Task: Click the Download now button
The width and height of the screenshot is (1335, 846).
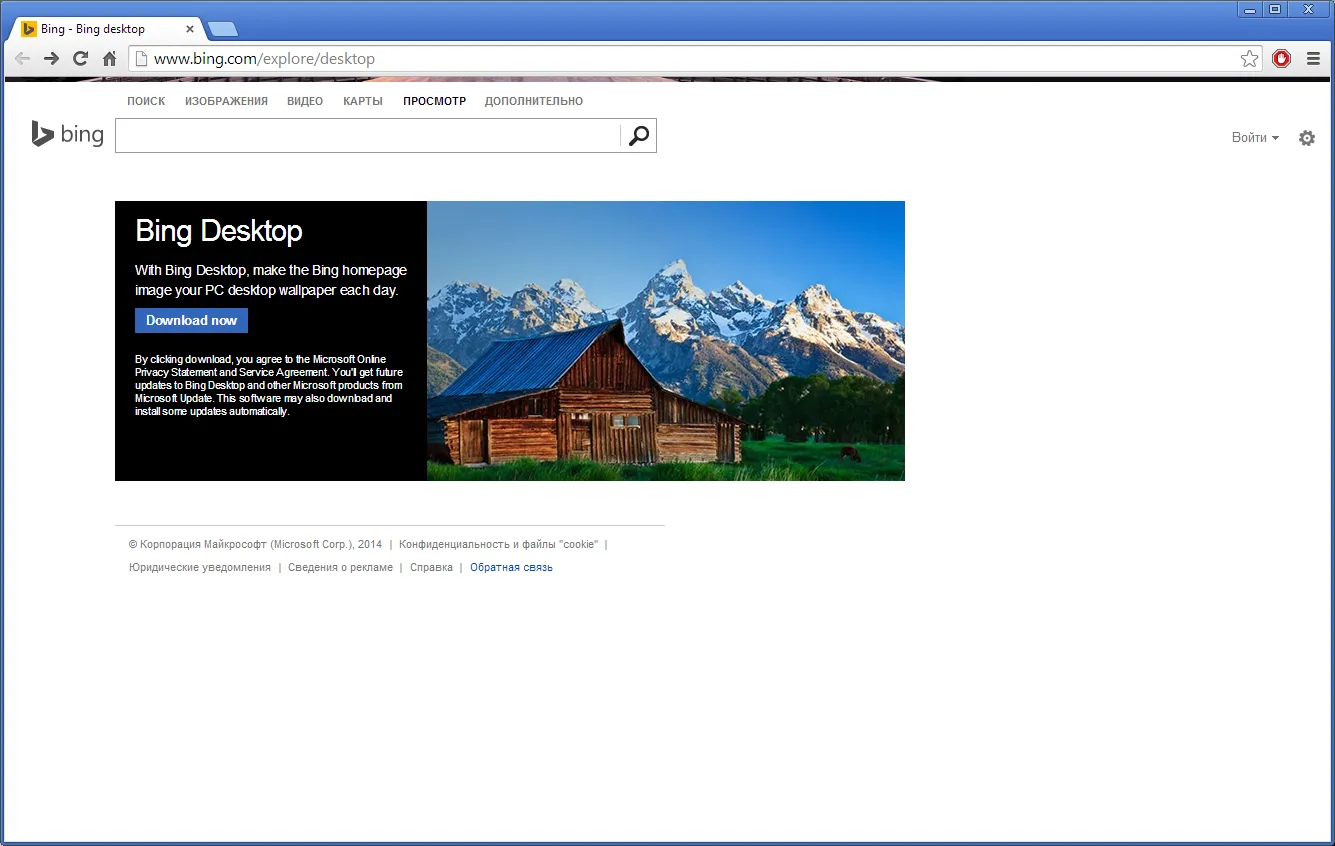Action: 191,320
